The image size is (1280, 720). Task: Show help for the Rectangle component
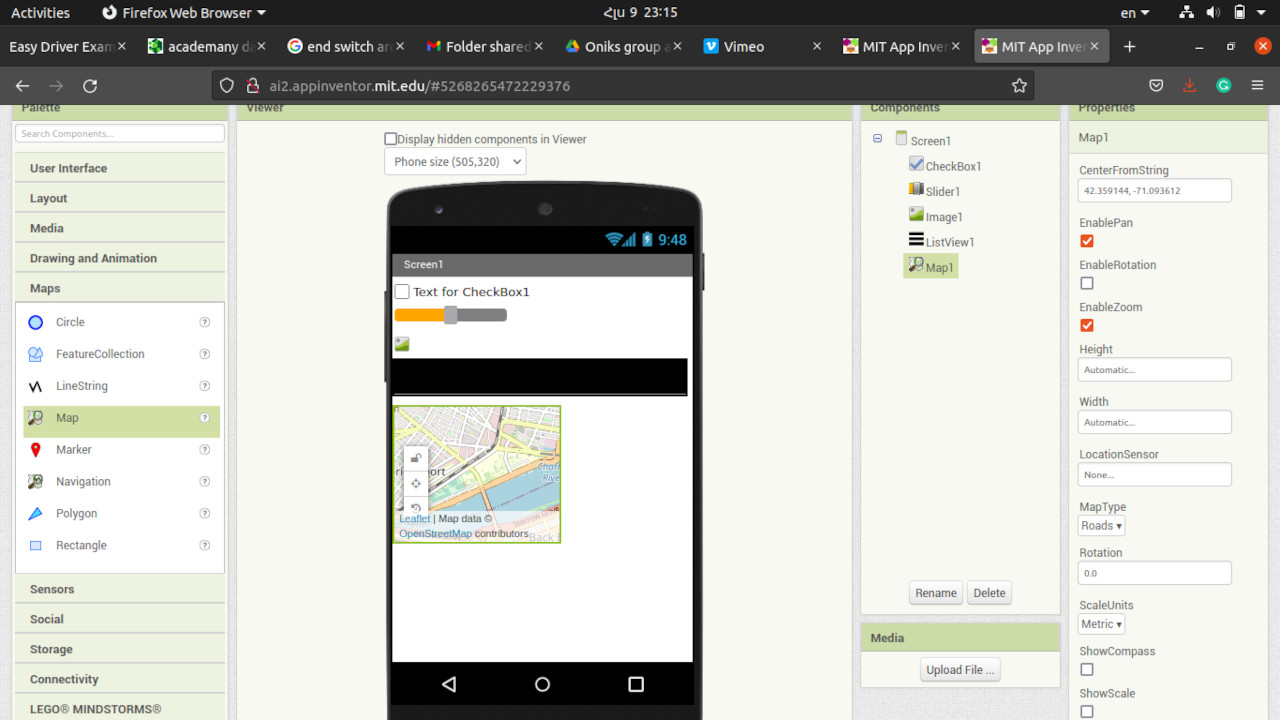(205, 546)
